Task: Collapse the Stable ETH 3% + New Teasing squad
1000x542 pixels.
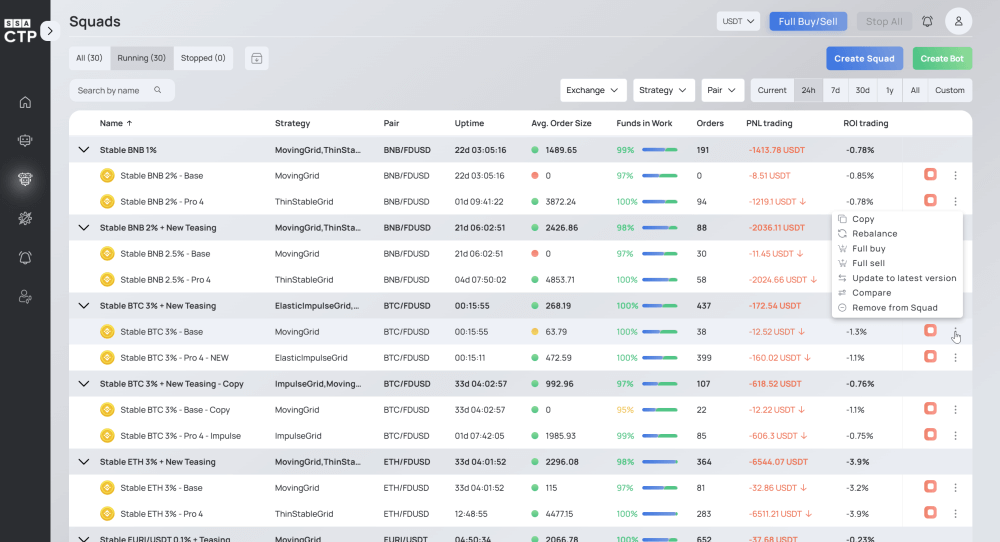Action: click(x=84, y=462)
